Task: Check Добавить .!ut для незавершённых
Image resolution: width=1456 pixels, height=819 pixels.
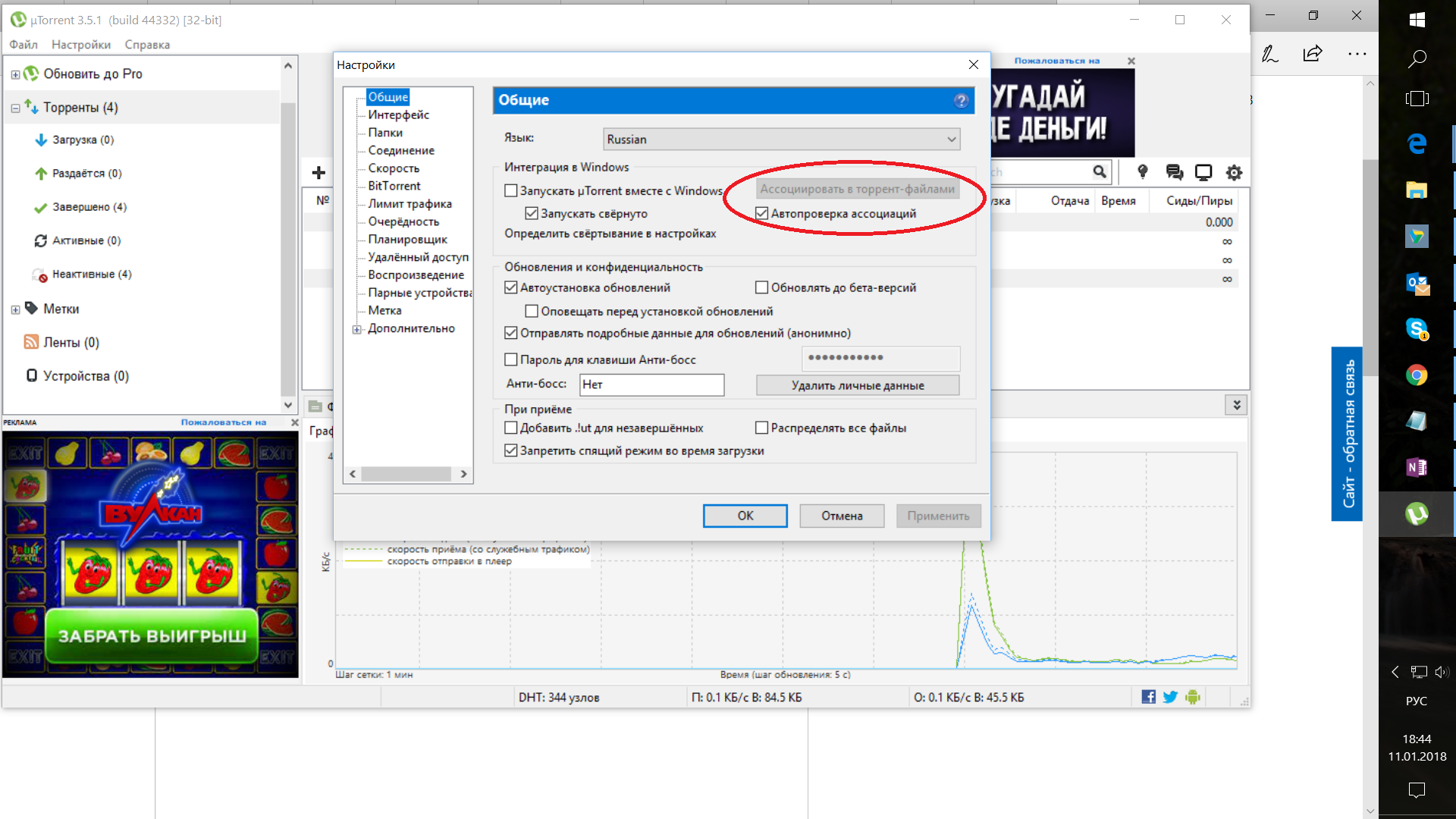Action: coord(511,428)
